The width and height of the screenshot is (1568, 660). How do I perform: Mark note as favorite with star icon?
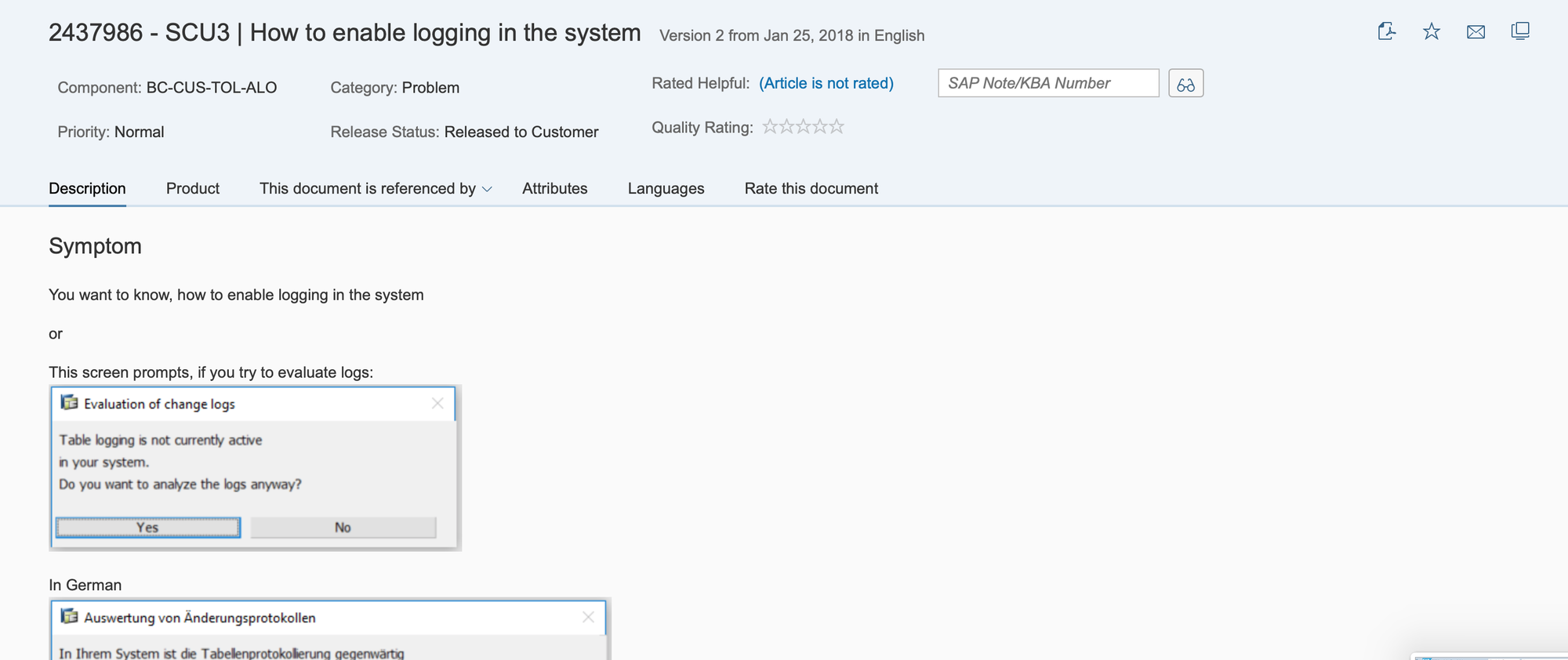pos(1432,31)
